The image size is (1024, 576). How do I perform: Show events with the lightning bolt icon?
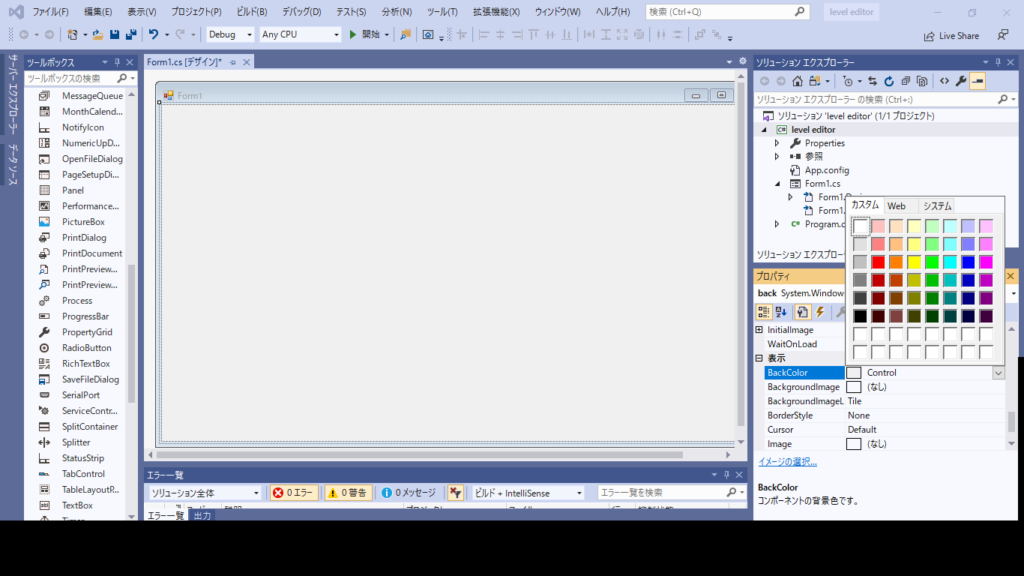pyautogui.click(x=820, y=312)
